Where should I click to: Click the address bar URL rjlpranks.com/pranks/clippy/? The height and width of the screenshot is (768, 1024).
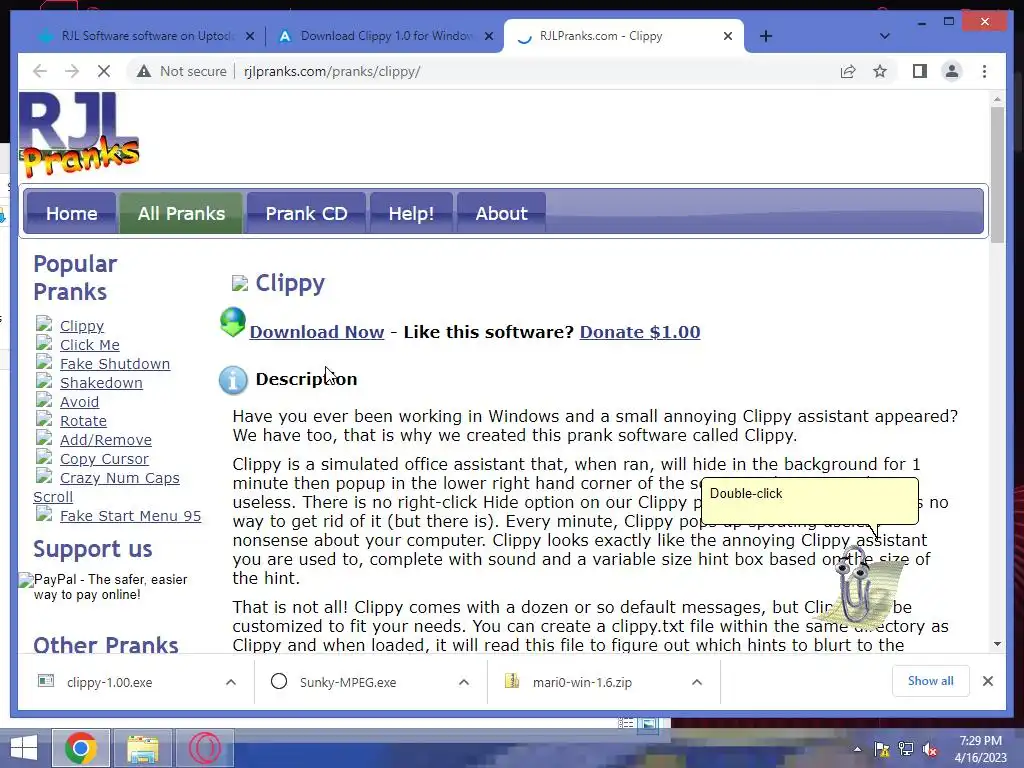[332, 71]
